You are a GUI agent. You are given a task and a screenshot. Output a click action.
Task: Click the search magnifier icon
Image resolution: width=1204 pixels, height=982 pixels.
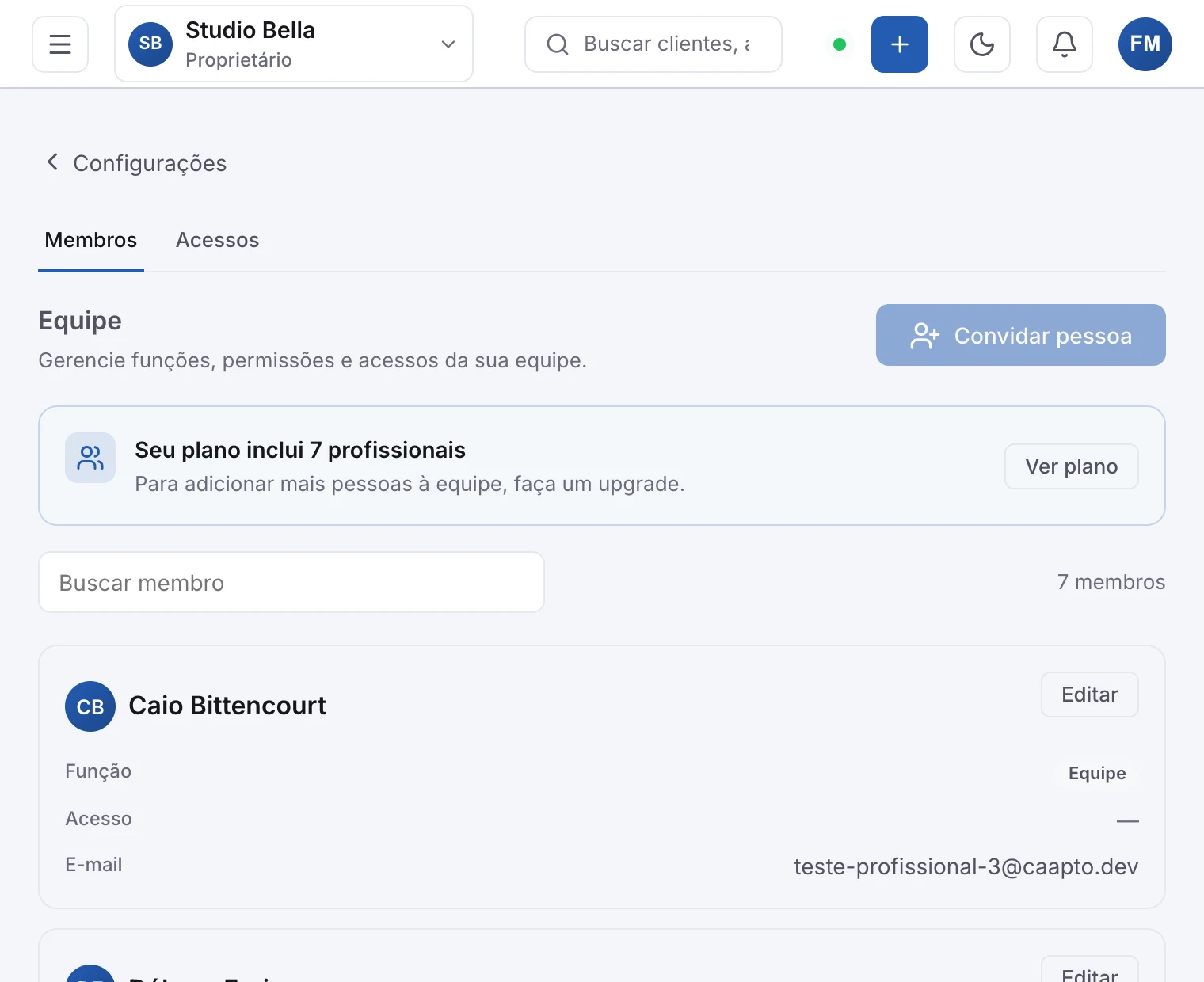[558, 44]
